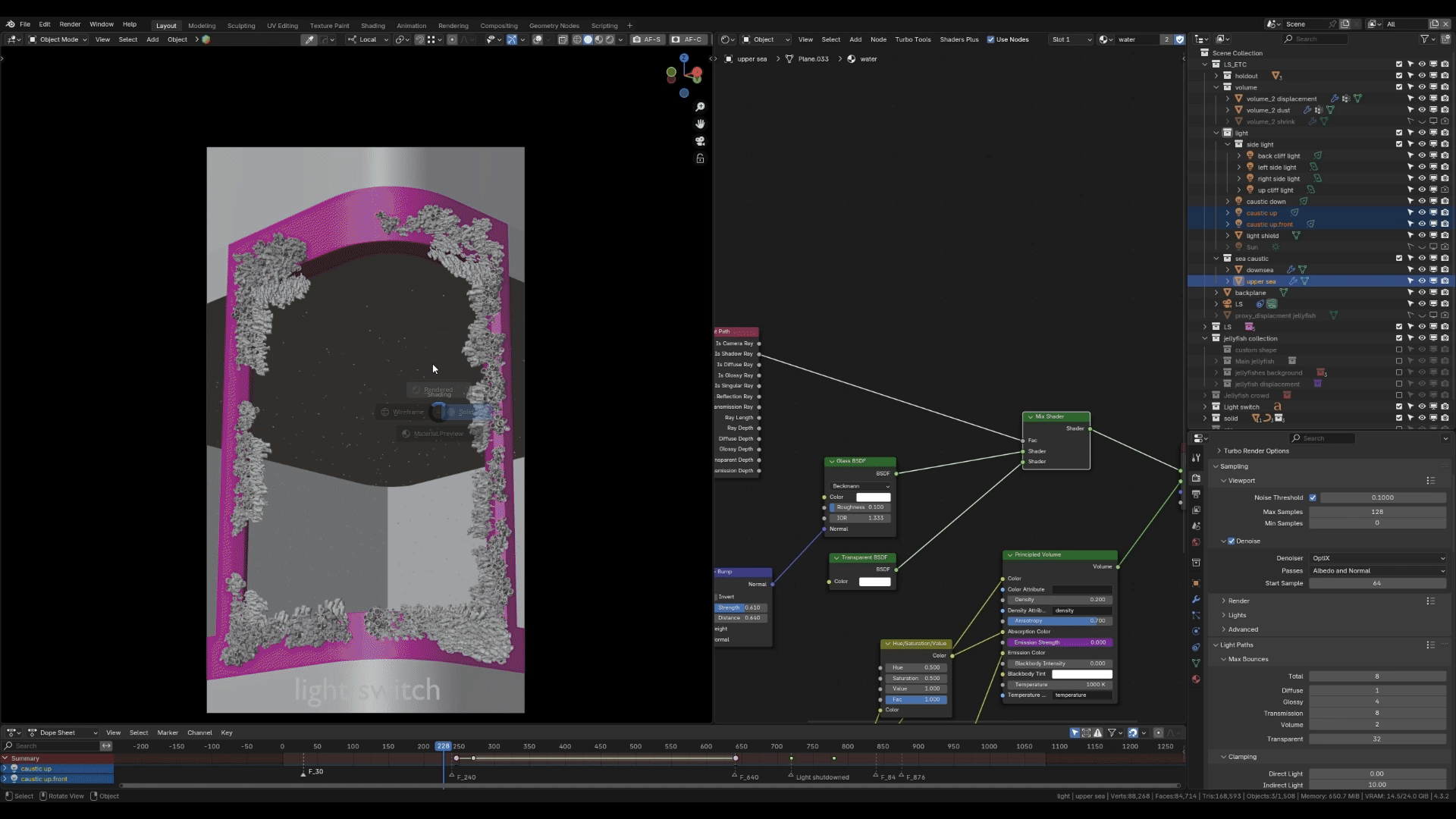Switch to the Geometry Nodes workspace tab
The width and height of the screenshot is (1456, 819).
[554, 26]
